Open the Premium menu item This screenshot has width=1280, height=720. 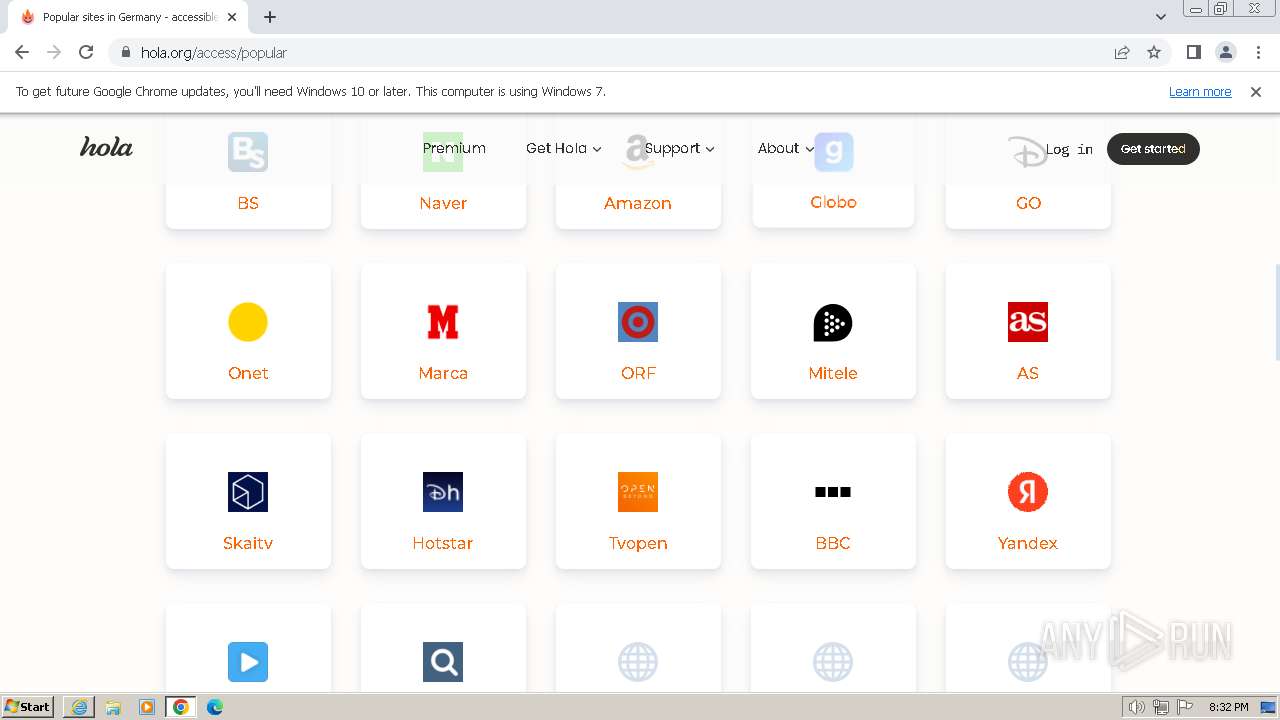[x=454, y=148]
